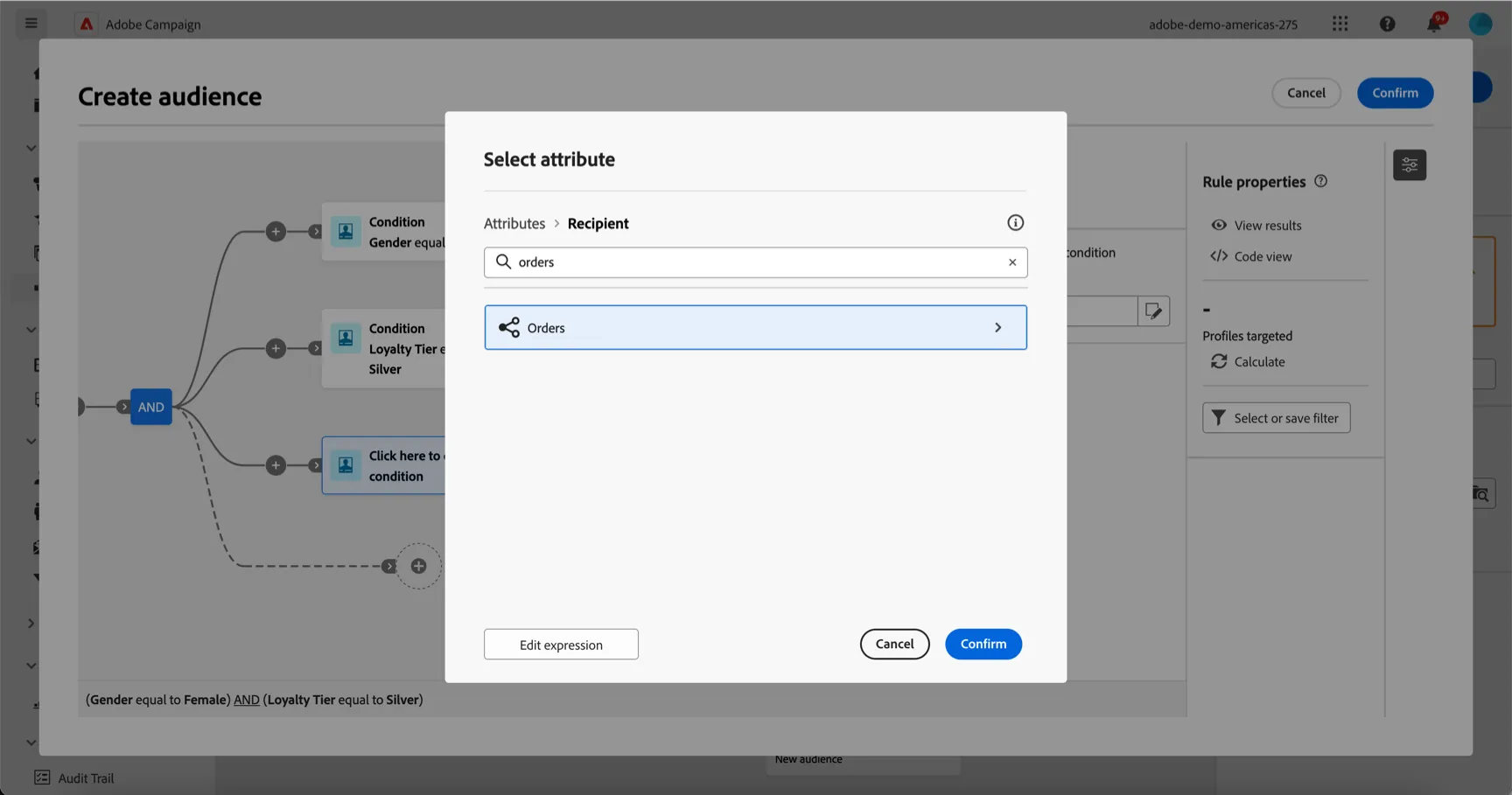Click the orders search field
This screenshot has width=1512, height=795.
point(755,262)
